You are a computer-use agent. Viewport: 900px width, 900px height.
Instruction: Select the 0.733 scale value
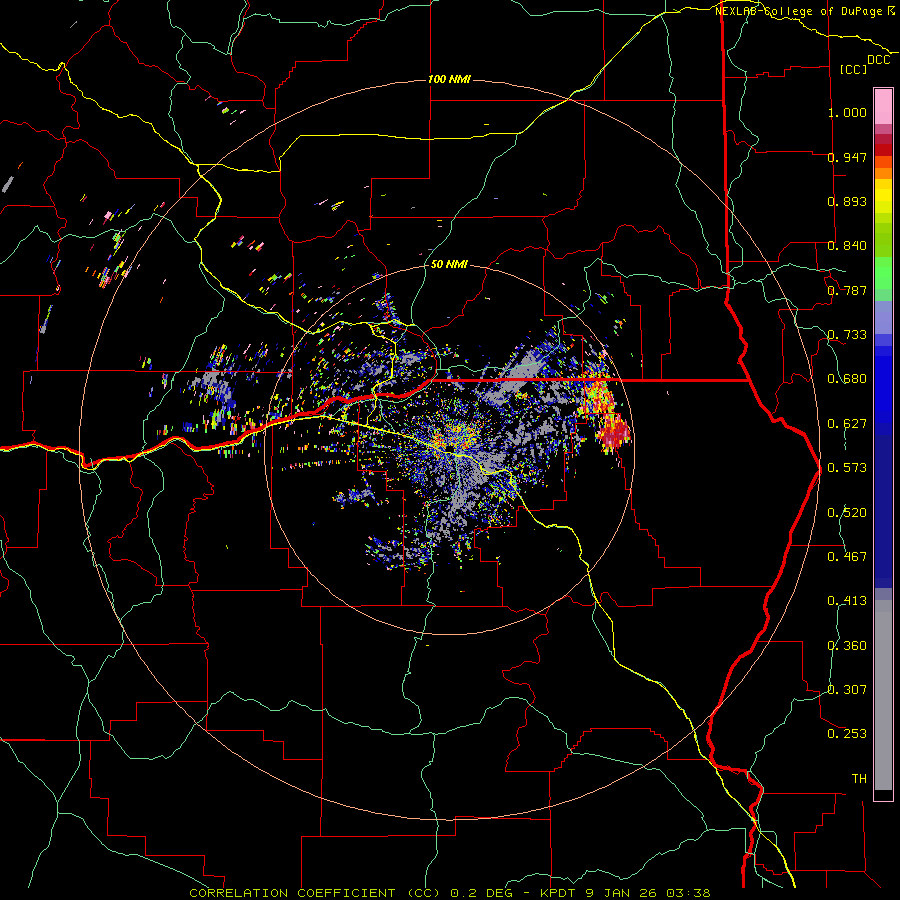click(x=847, y=335)
